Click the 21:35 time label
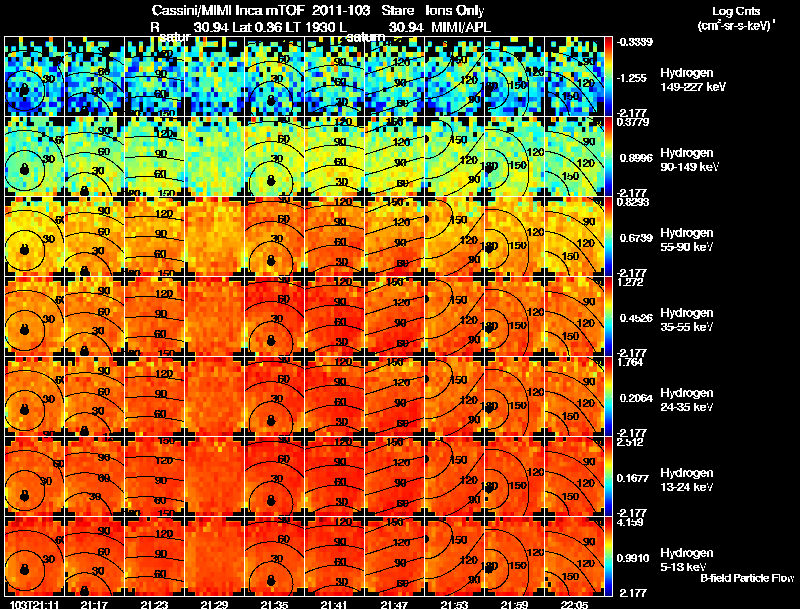Screen dimensions: 800x609 274,604
